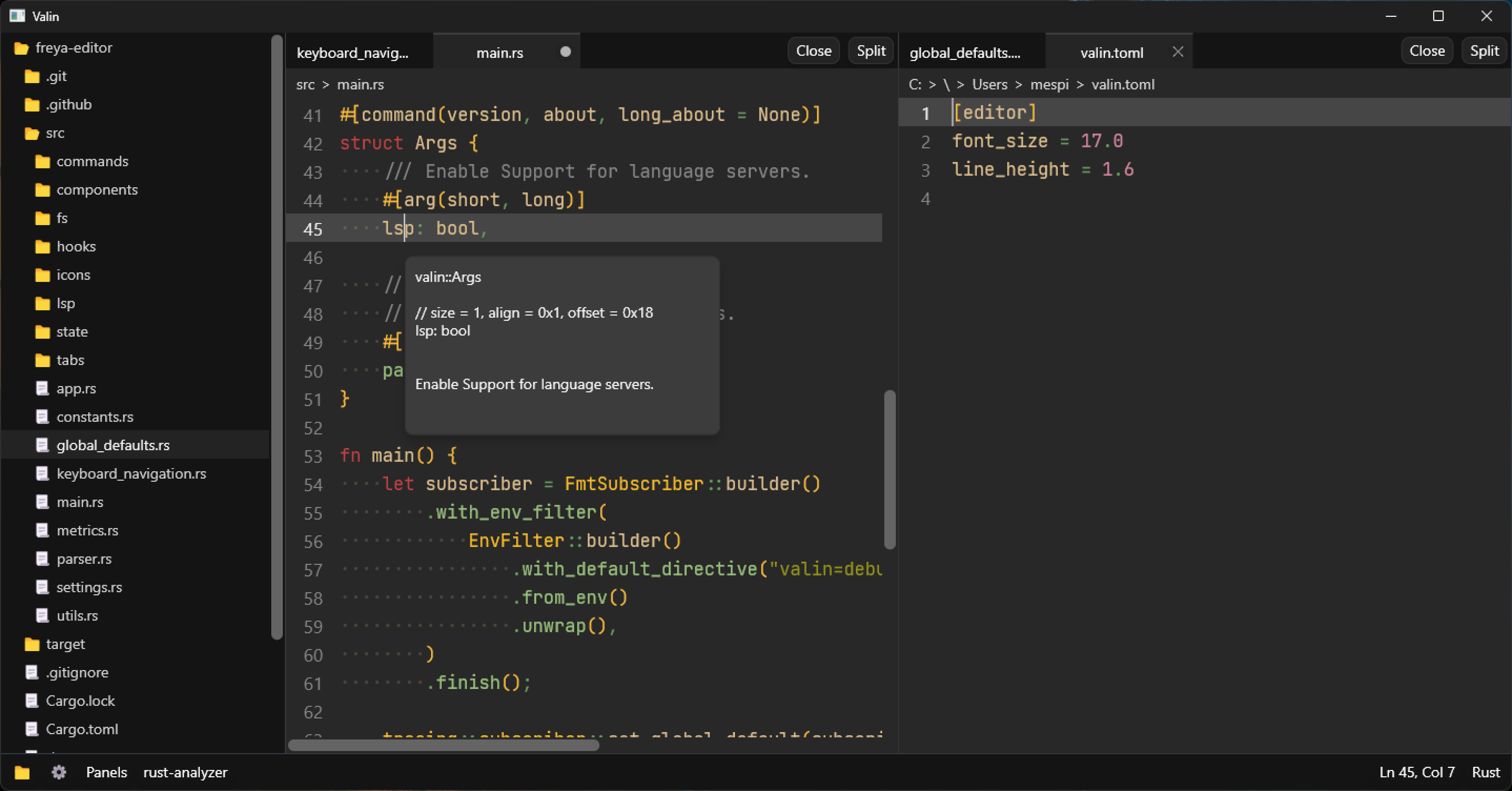Expand the .github folder

[x=68, y=104]
